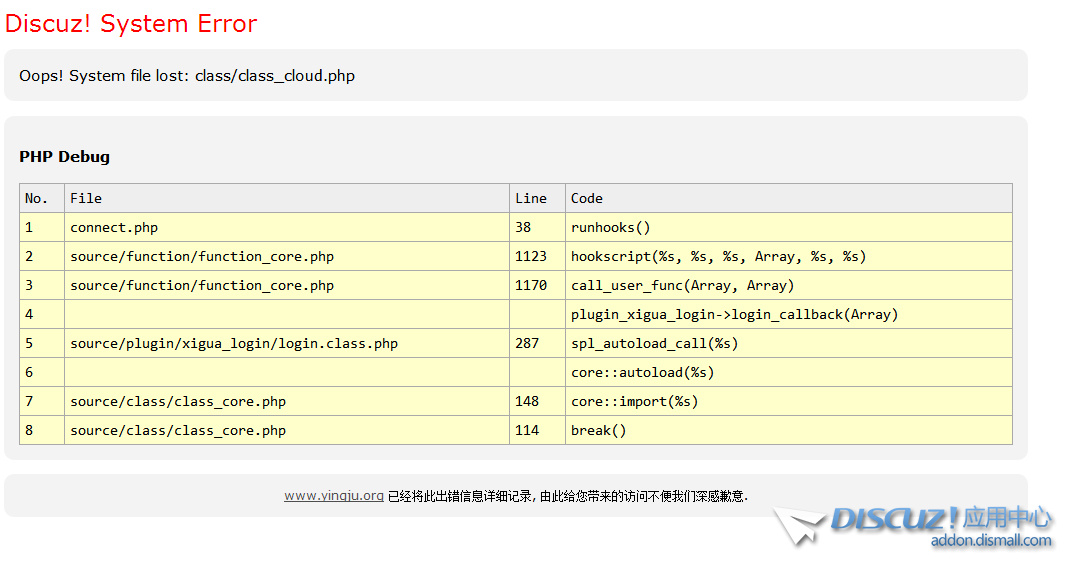This screenshot has width=1070, height=566.
Task: Click line number 114 cell
Action: click(537, 431)
